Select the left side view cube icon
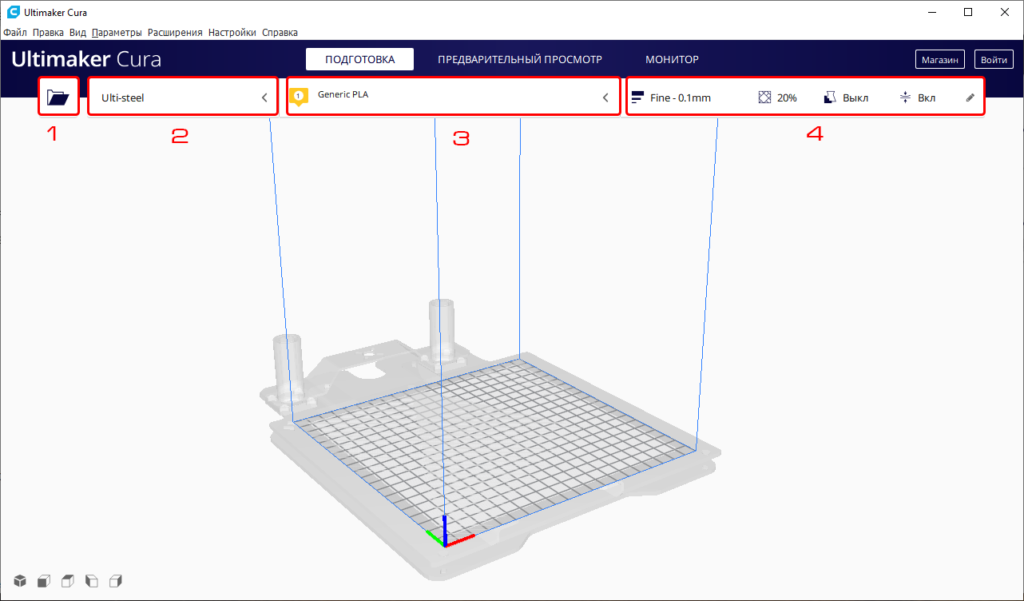The width and height of the screenshot is (1024, 601). [91, 580]
